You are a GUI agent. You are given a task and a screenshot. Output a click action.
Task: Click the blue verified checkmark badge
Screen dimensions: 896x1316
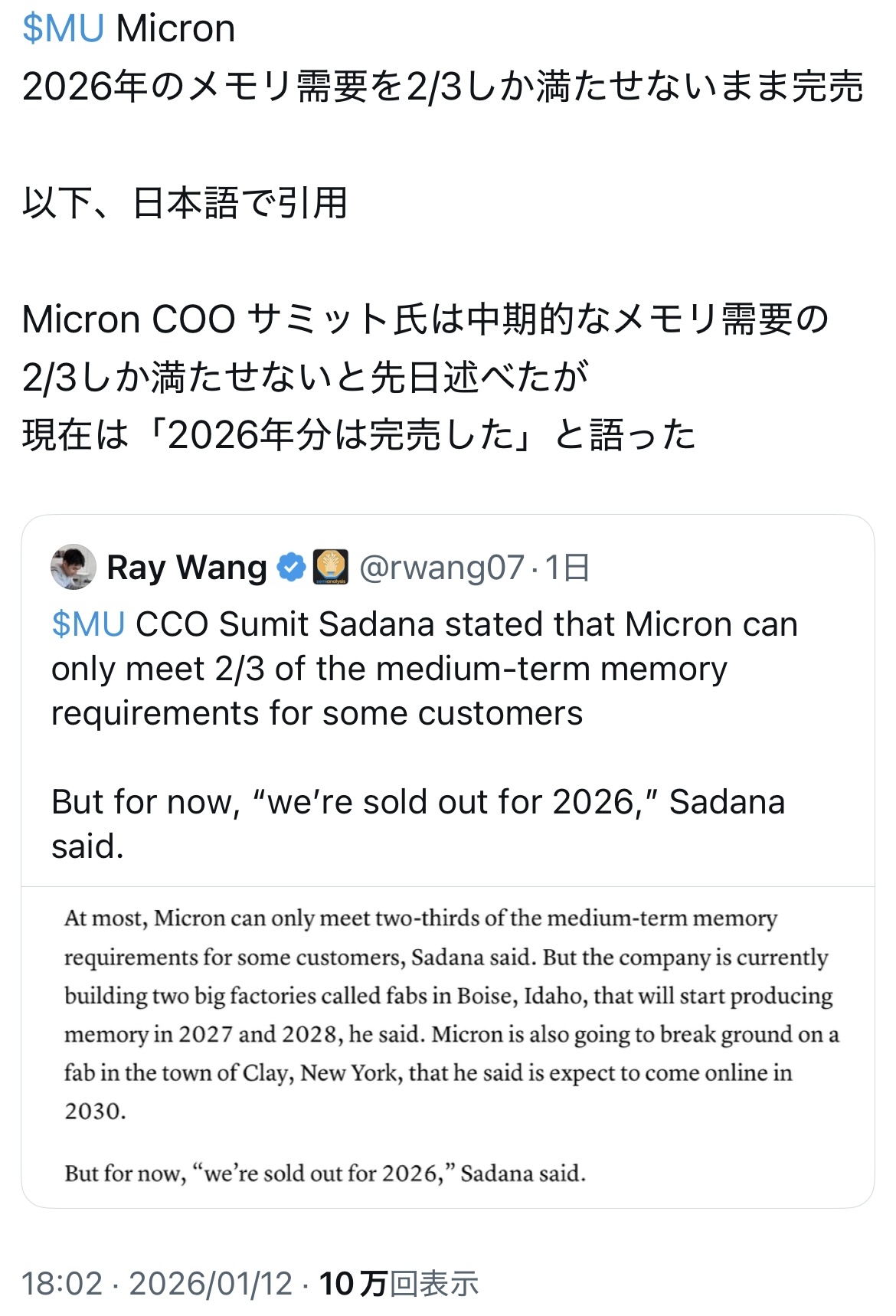pyautogui.click(x=291, y=568)
